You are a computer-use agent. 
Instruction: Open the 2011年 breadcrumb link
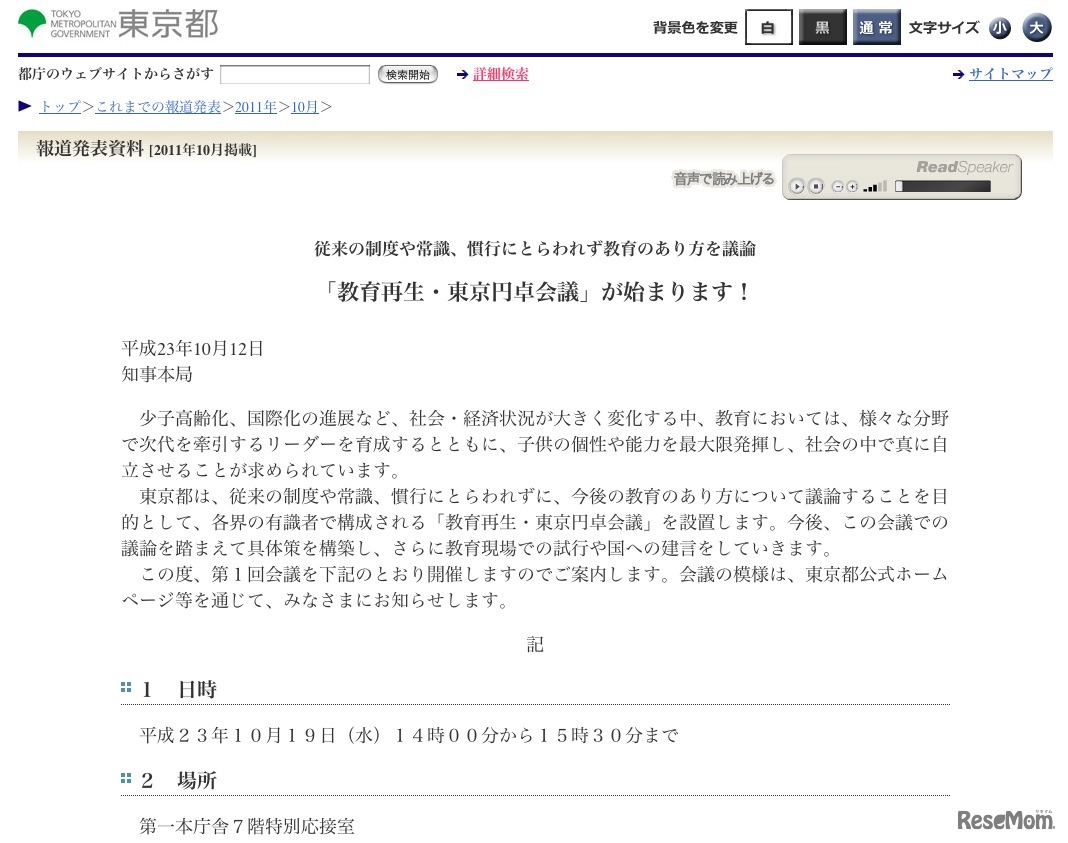(x=256, y=107)
